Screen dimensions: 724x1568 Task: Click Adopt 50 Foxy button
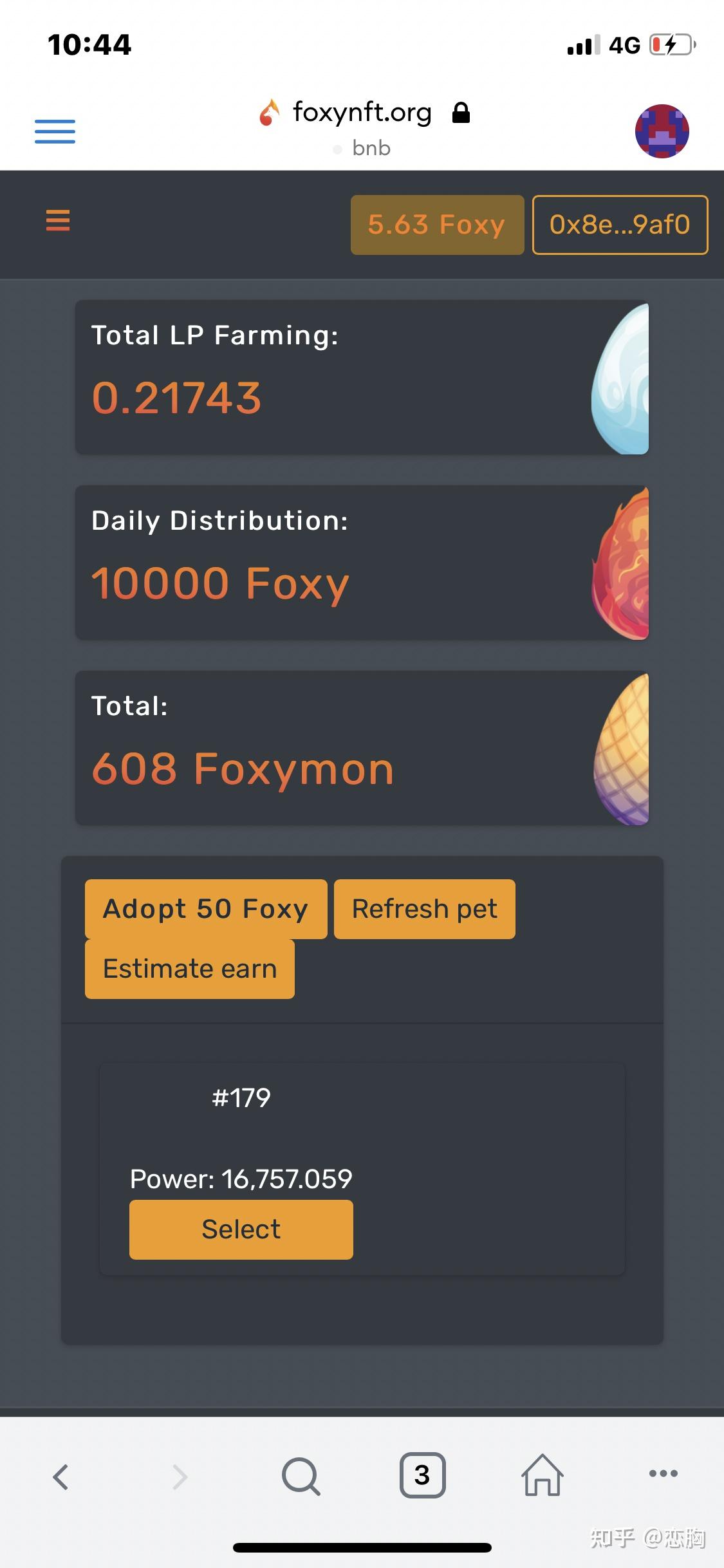point(206,909)
